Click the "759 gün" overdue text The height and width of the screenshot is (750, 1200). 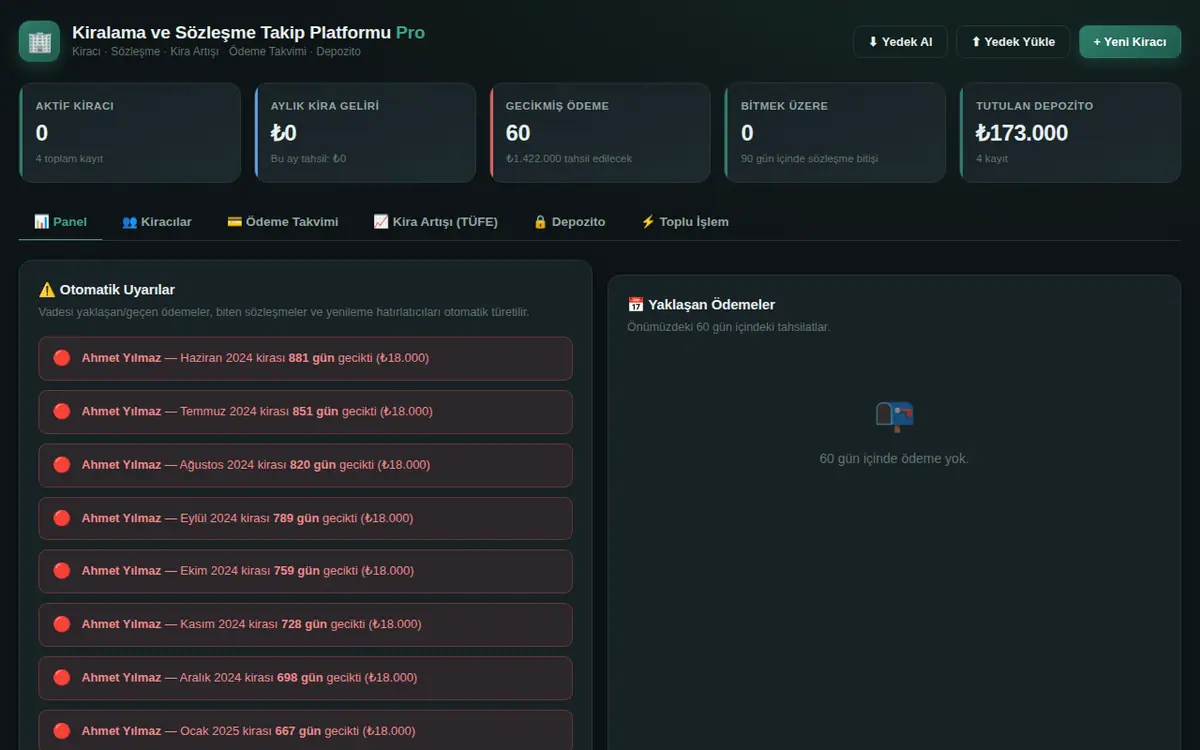coord(297,571)
